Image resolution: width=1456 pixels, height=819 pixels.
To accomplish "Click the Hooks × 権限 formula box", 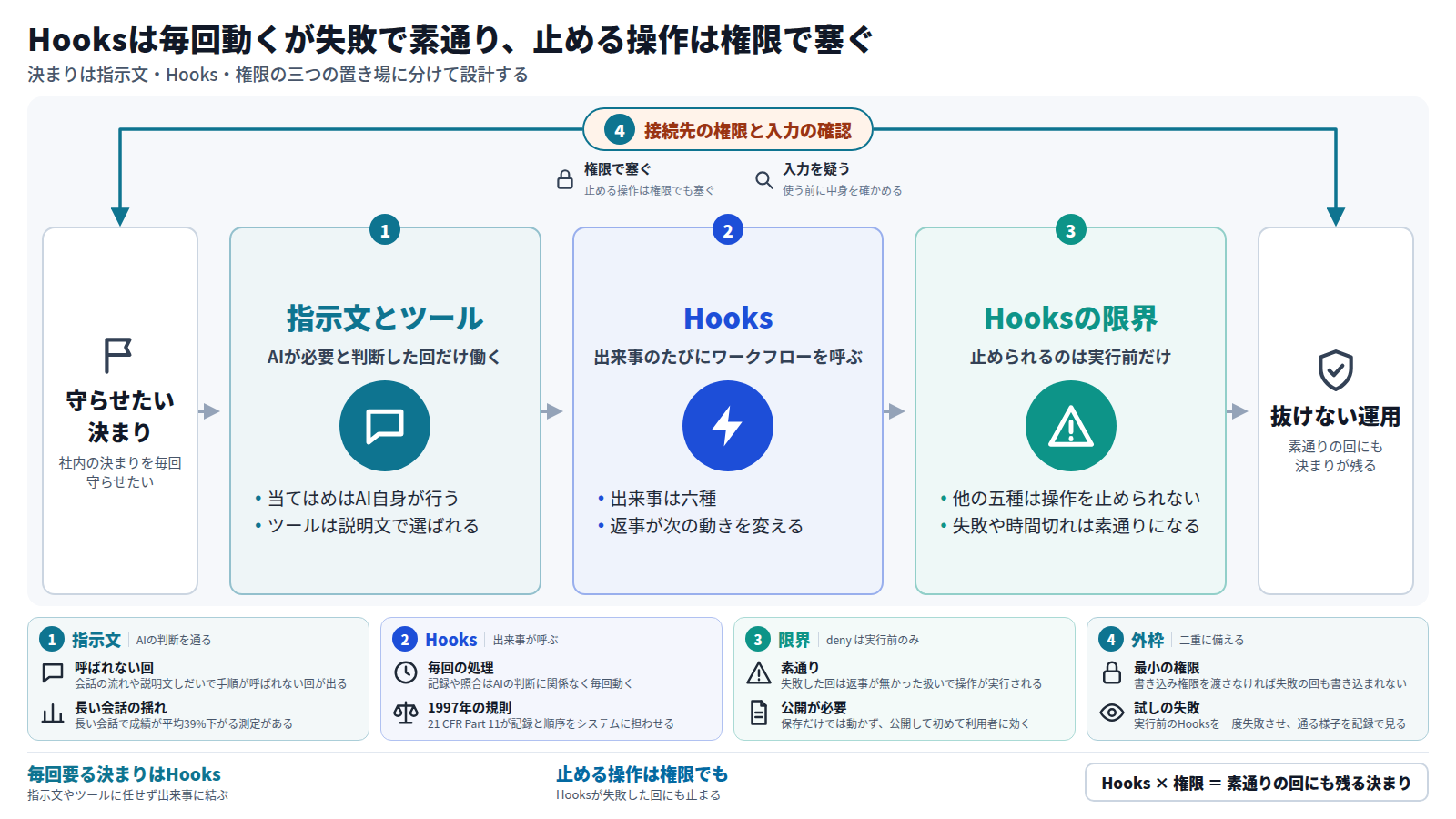I will [x=1256, y=783].
